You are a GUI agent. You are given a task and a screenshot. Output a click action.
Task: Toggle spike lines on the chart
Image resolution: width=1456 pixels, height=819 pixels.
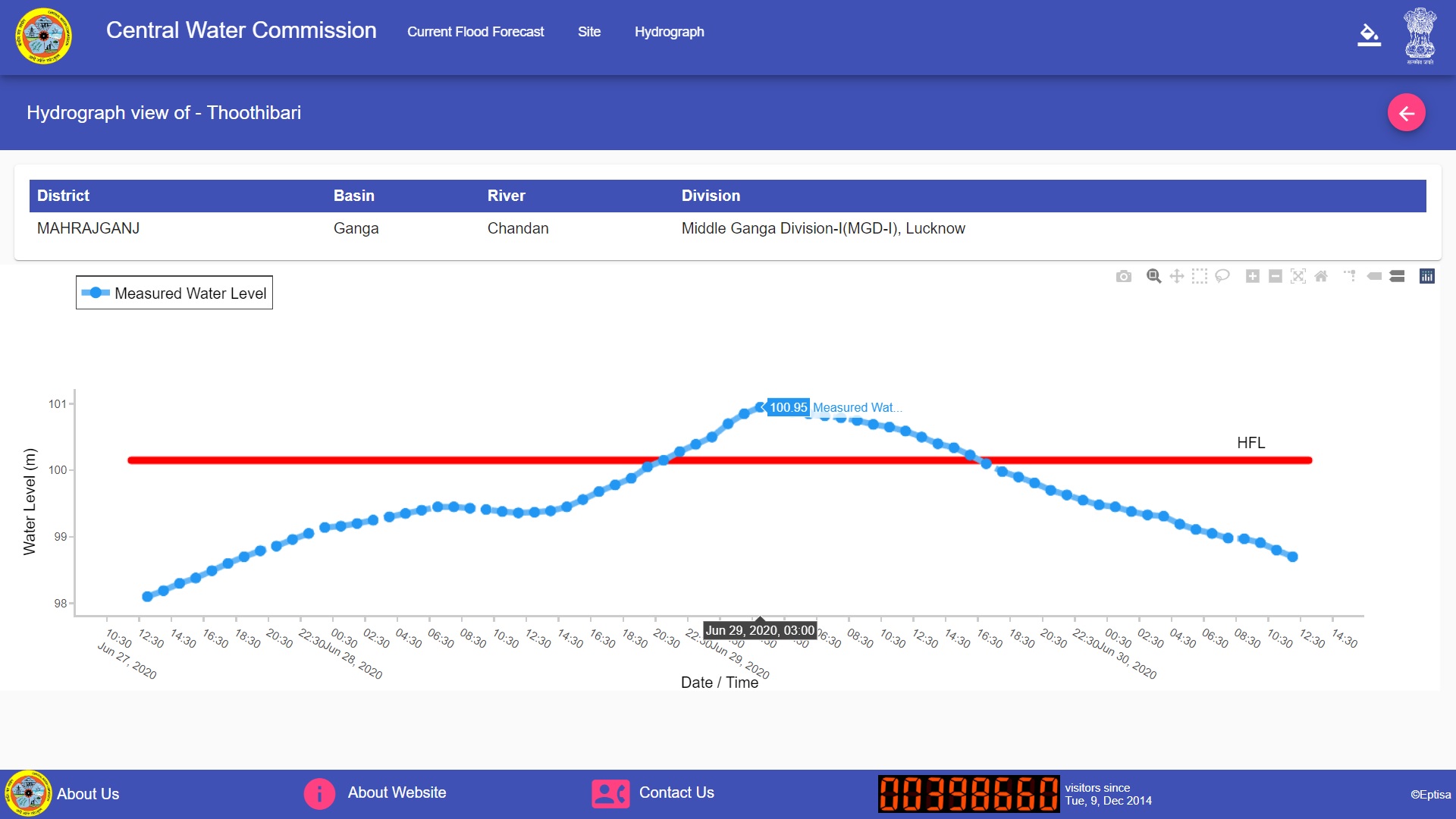1350,276
